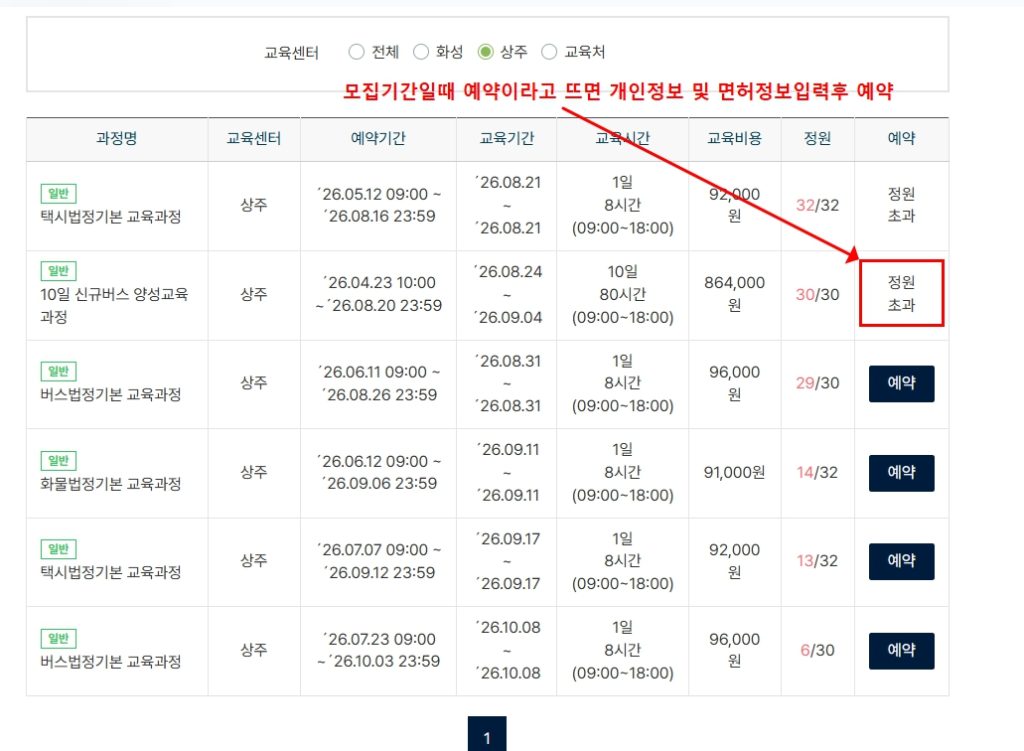The width and height of the screenshot is (1024, 751).
Task: Click reservation period '26.07.23 09:00 cell
Action: click(379, 650)
